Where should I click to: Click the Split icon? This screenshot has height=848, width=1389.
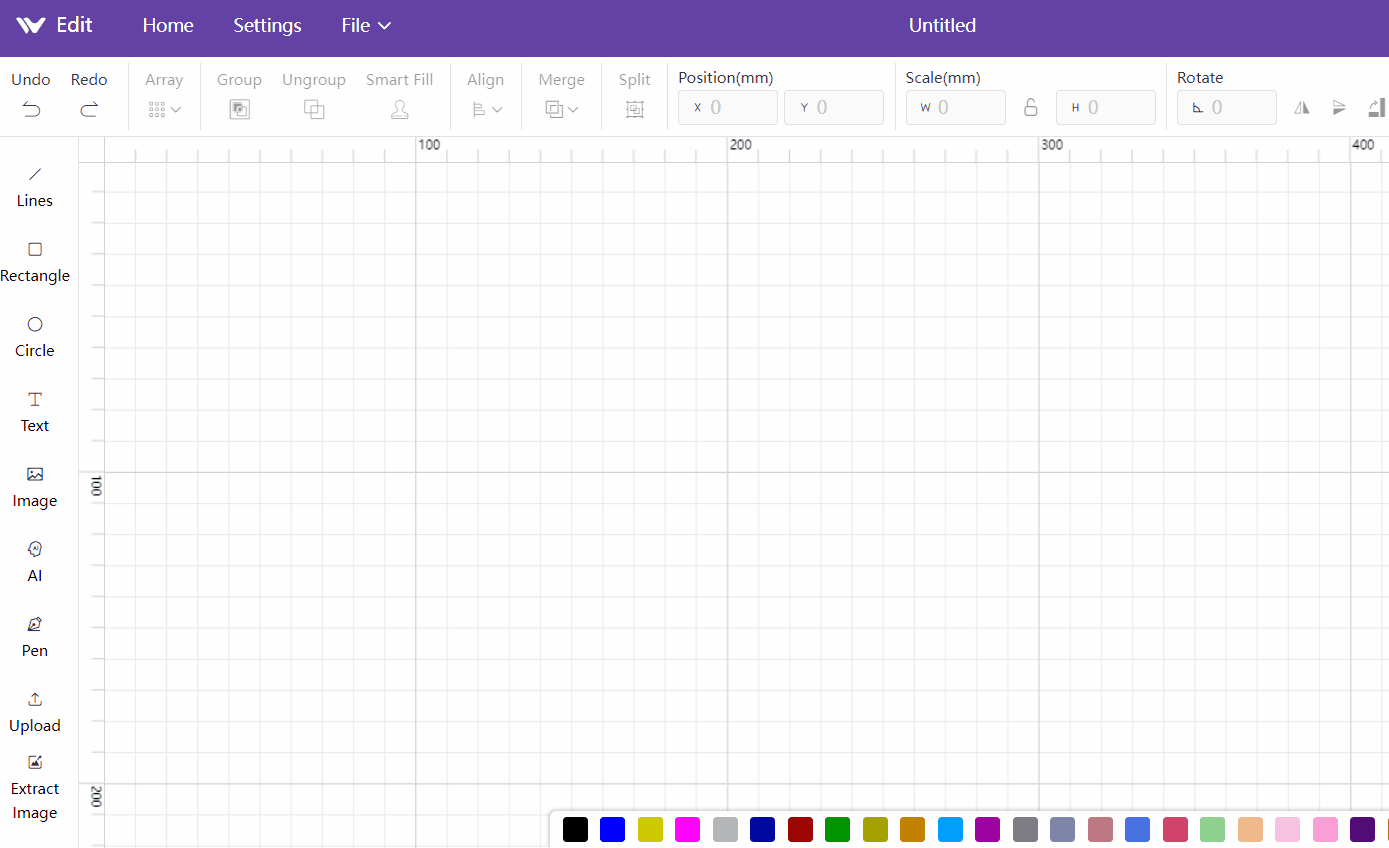635,110
